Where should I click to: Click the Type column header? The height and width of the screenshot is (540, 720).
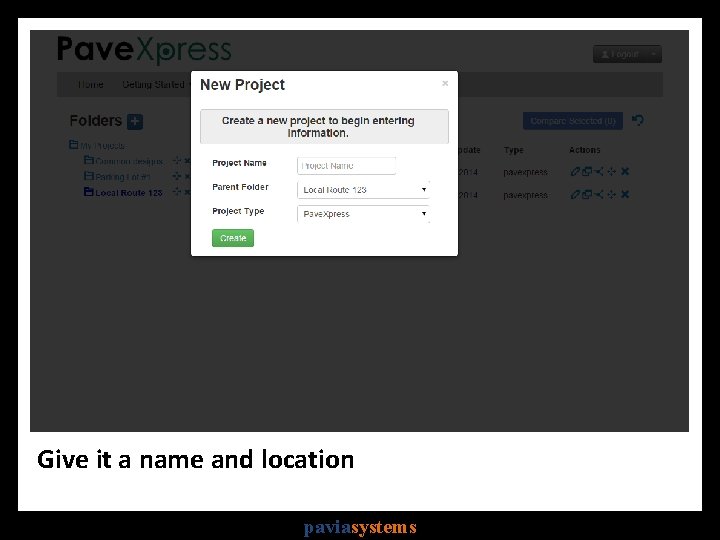pos(513,150)
